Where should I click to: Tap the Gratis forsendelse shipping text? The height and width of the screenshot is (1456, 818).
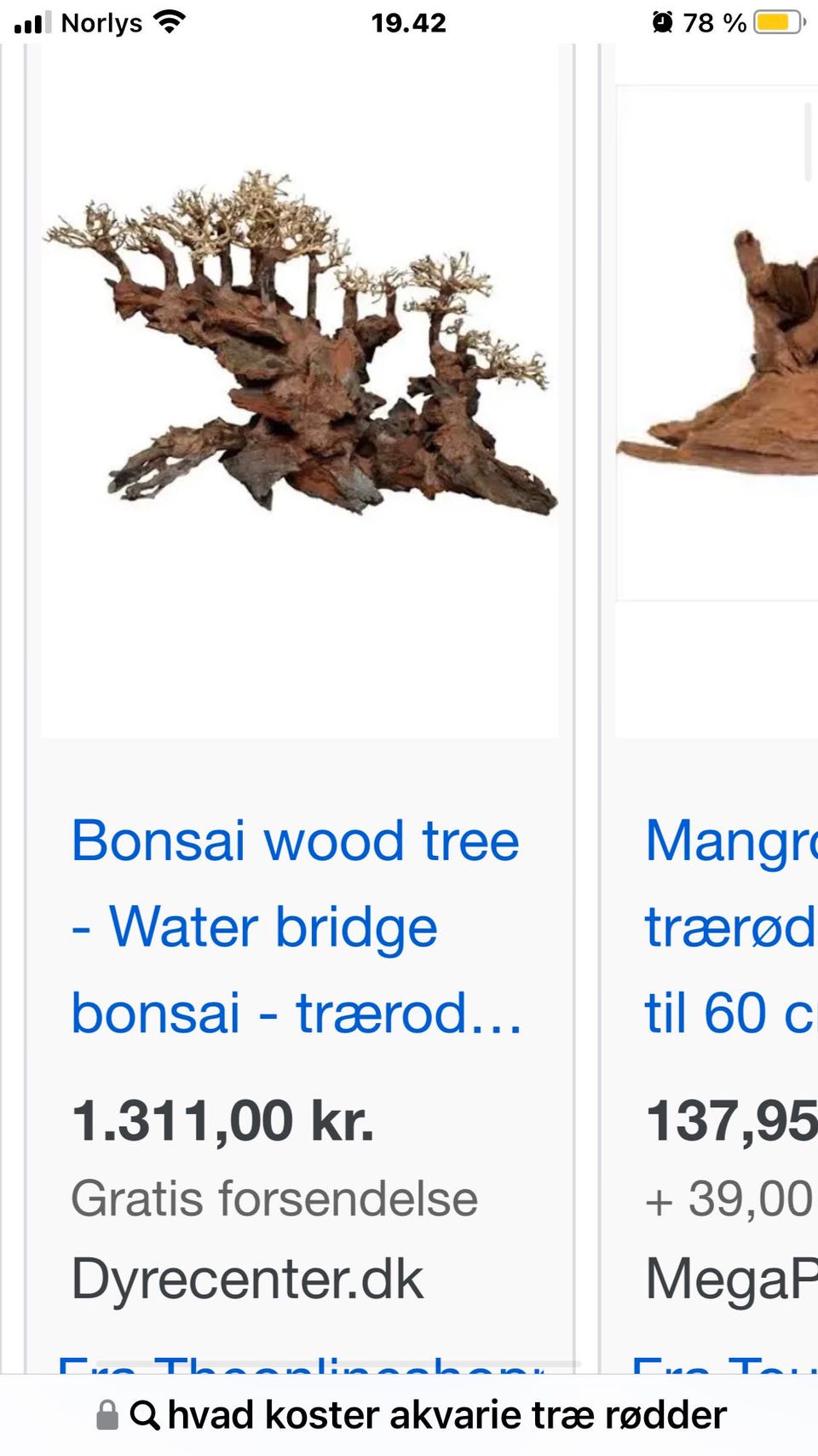tap(274, 1199)
